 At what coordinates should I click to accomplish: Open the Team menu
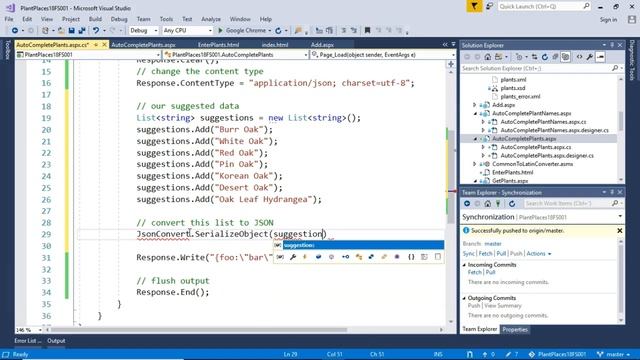(x=143, y=19)
